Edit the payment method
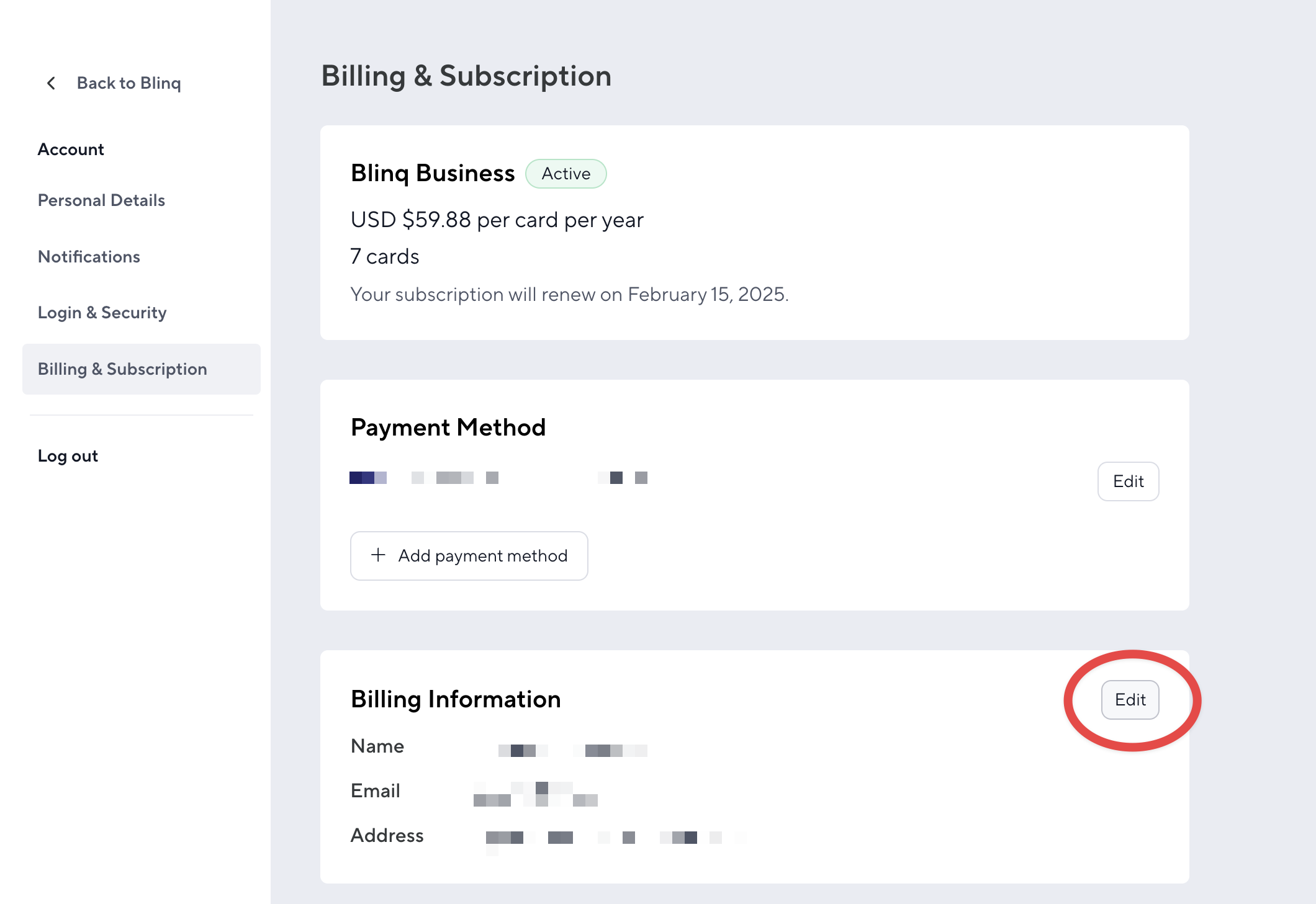1316x904 pixels. (1128, 481)
